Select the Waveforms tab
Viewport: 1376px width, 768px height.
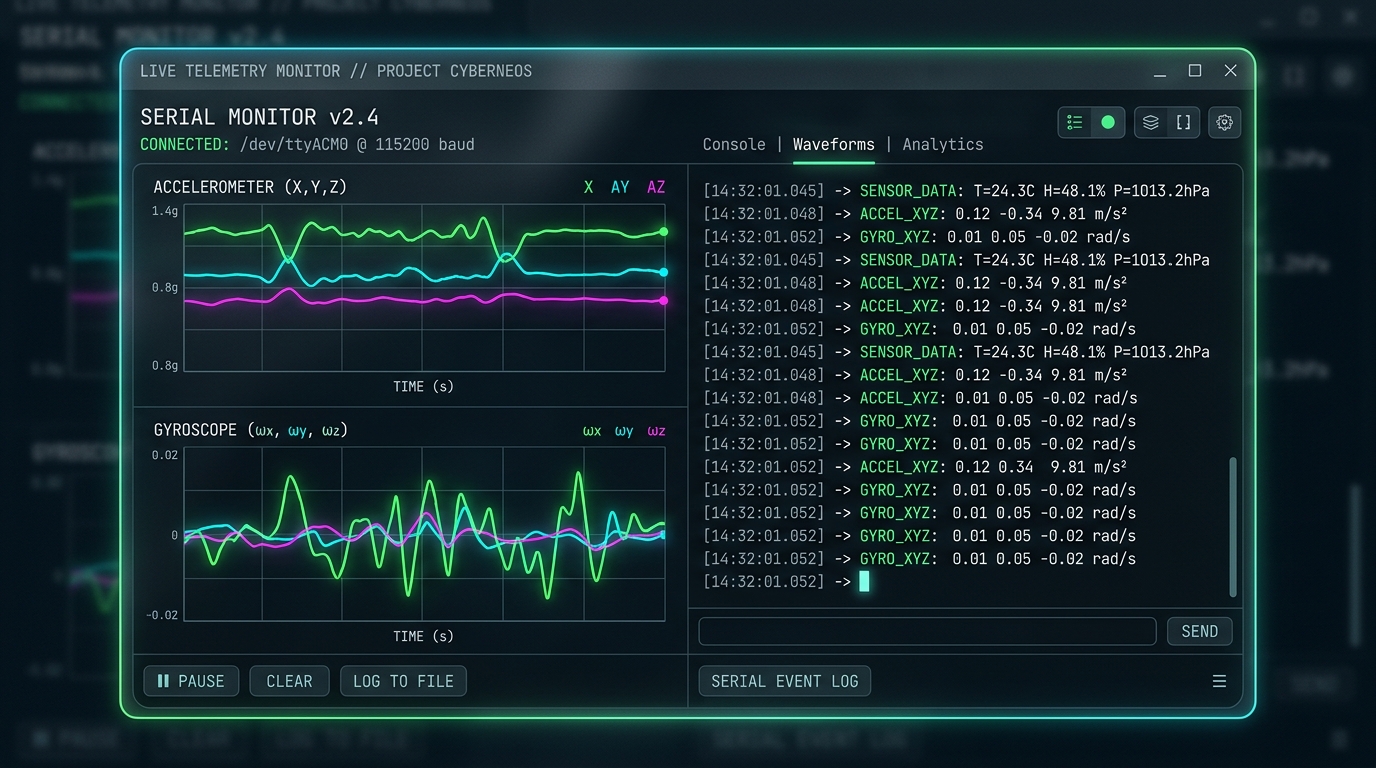[x=834, y=144]
